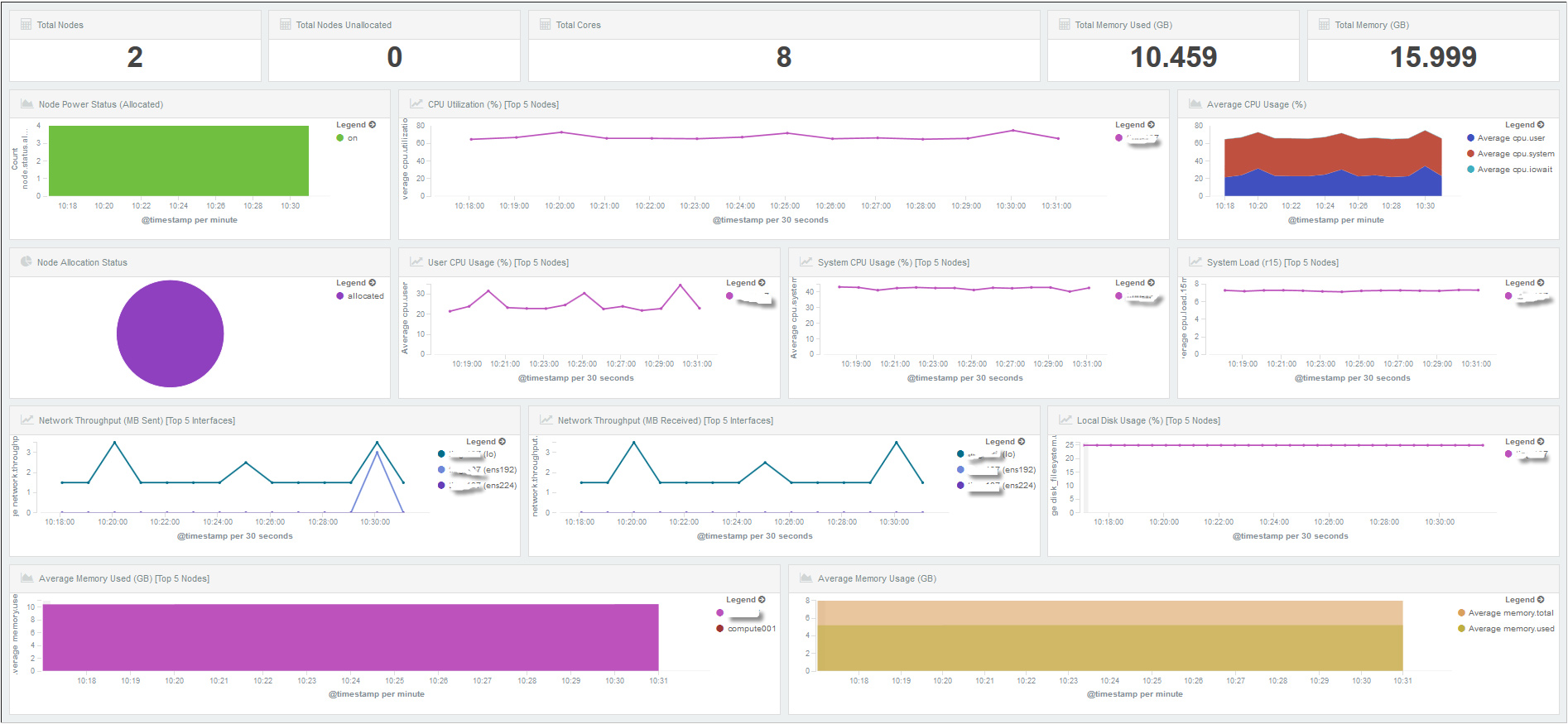Click the table icon beside Total Memory Used
This screenshot has height=724, width=1568.
(x=1064, y=25)
